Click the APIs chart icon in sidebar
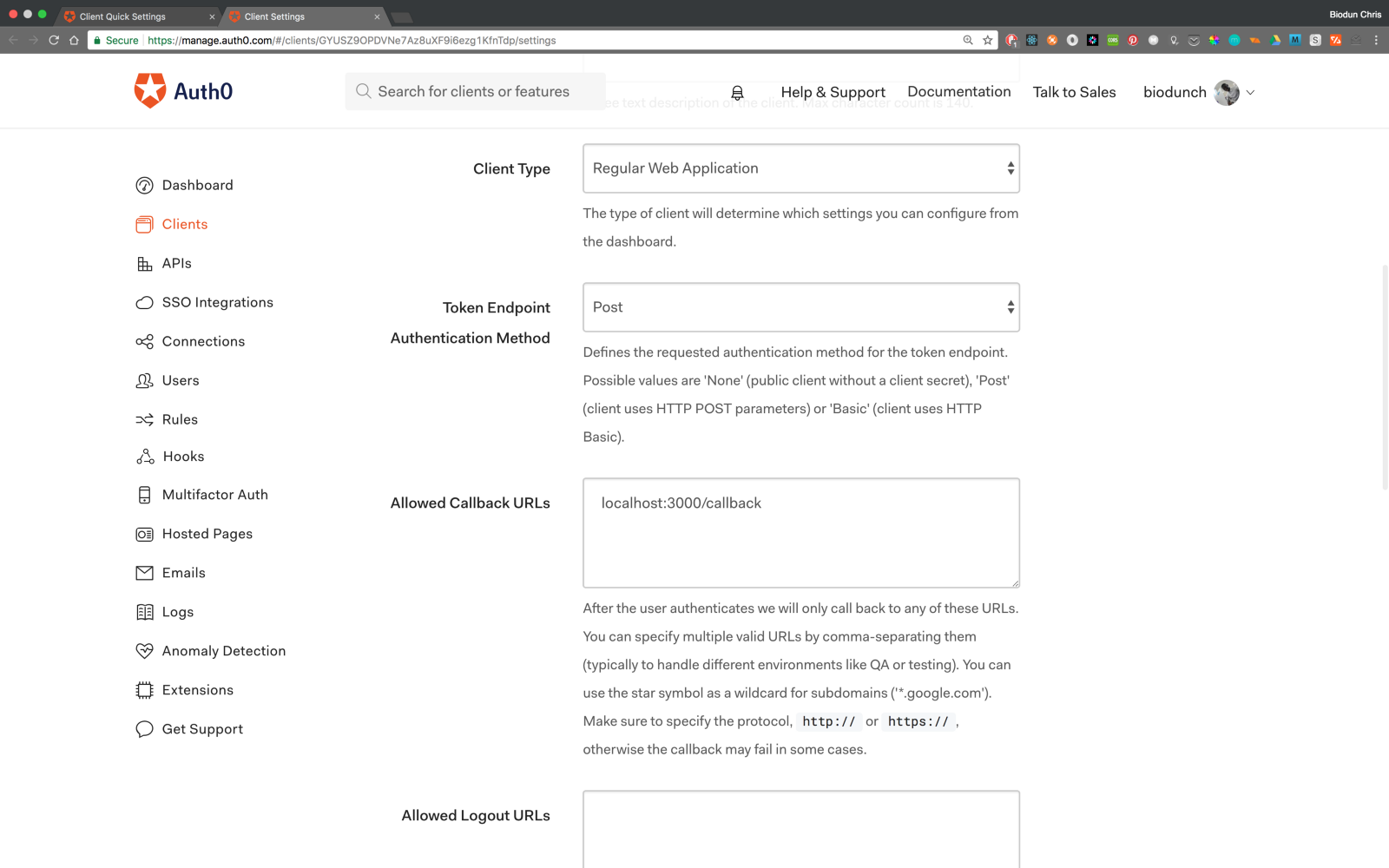This screenshot has width=1389, height=868. [144, 263]
